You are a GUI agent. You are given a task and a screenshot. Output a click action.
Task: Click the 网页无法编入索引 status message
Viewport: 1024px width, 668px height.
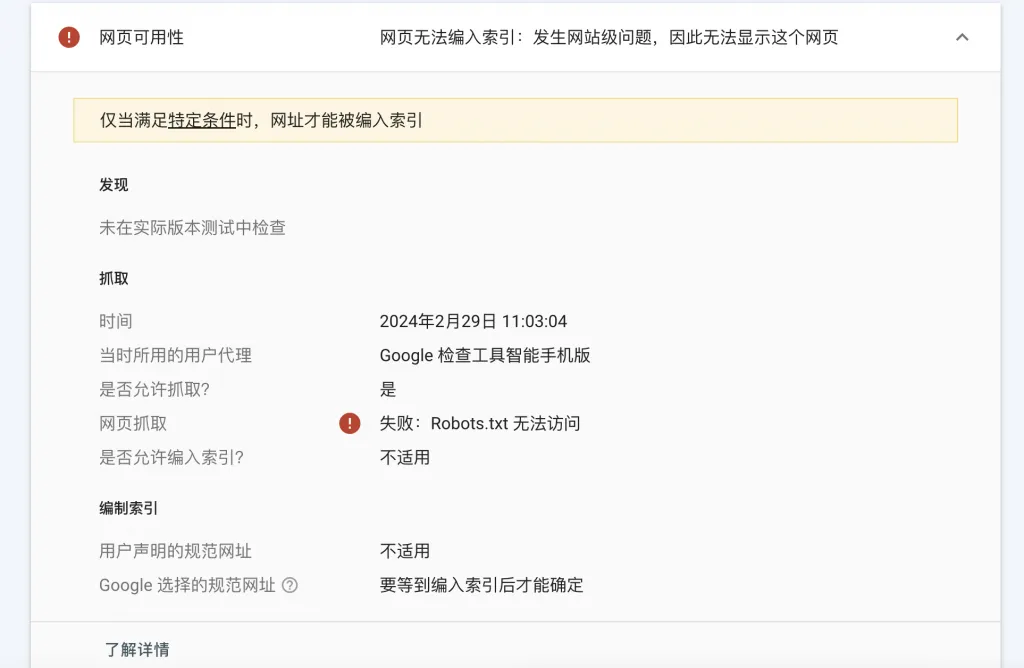tap(608, 38)
